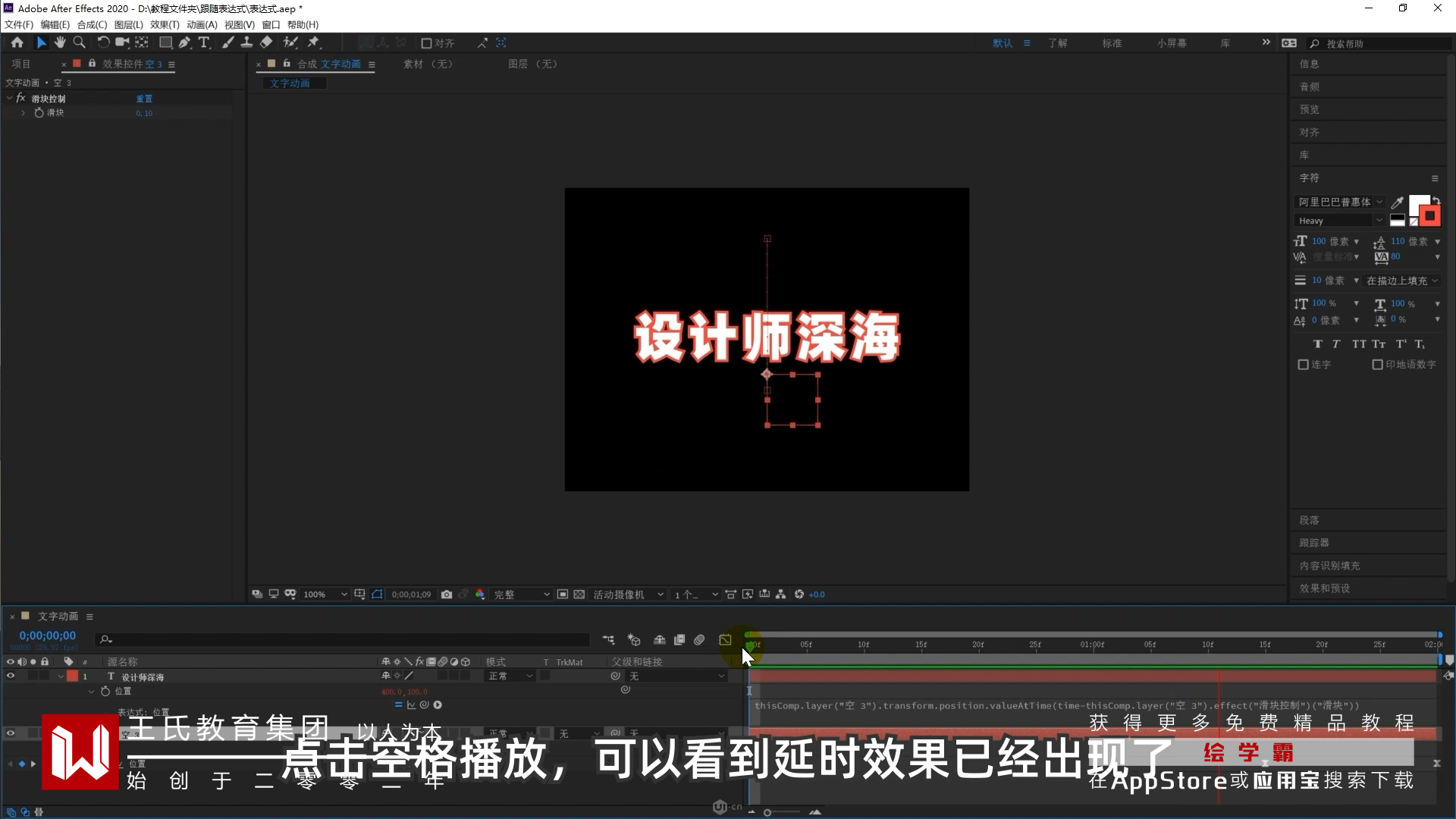Select the Zoom magnifier tool
1456x819 pixels.
pos(79,42)
